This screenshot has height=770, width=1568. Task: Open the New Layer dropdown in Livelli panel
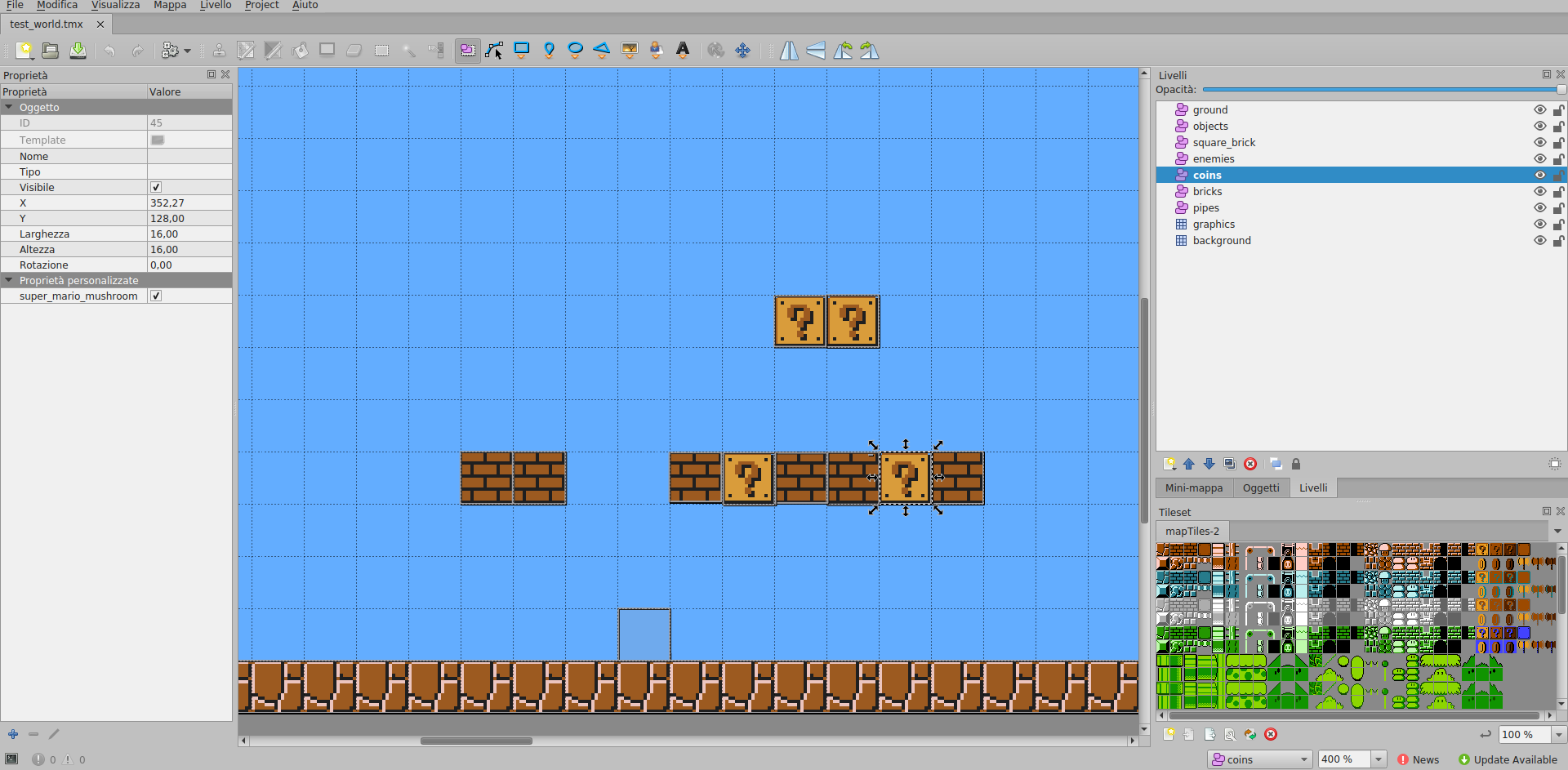1169,464
